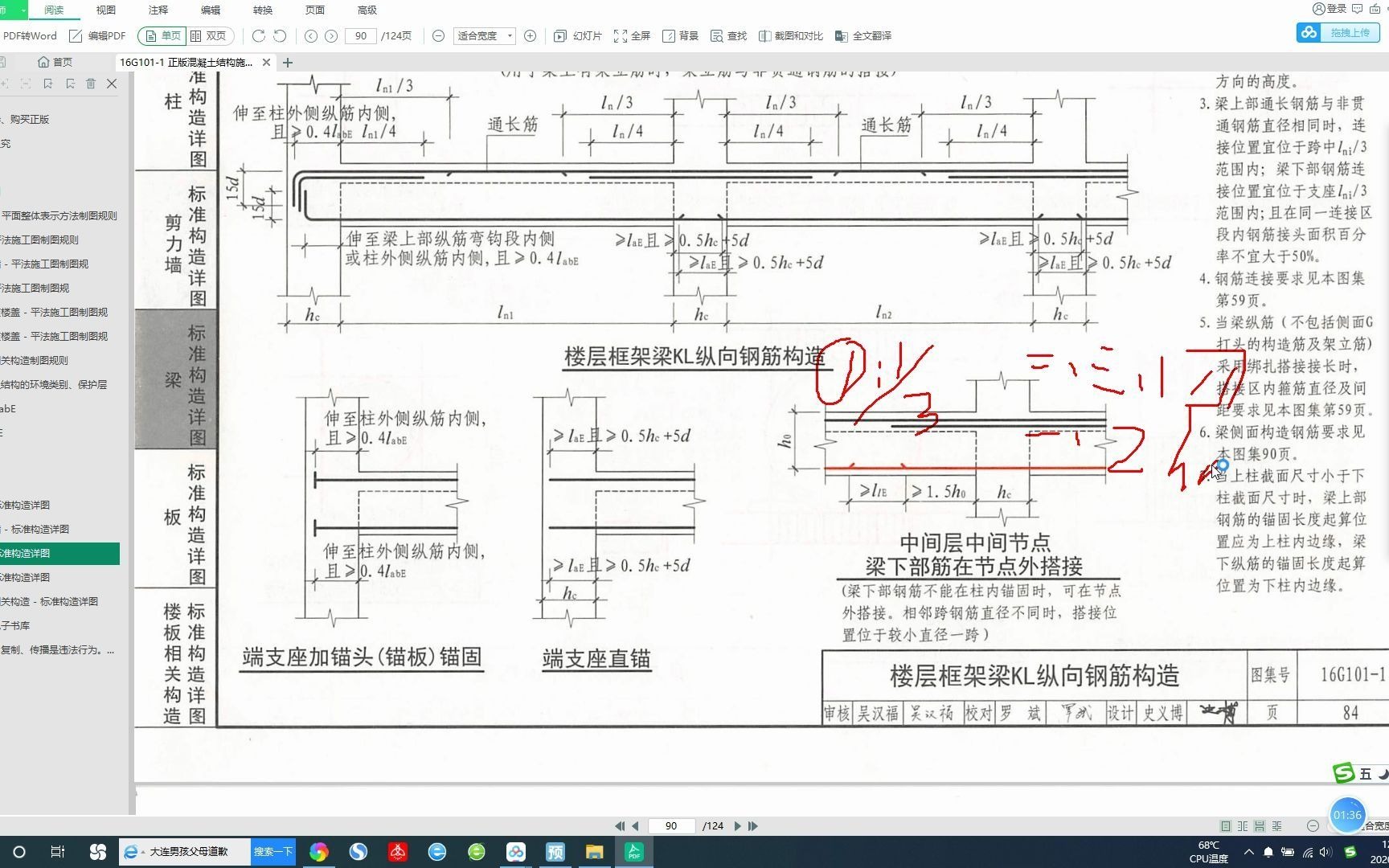
Task: Zoom in with the toolbar plus icon
Action: [530, 35]
